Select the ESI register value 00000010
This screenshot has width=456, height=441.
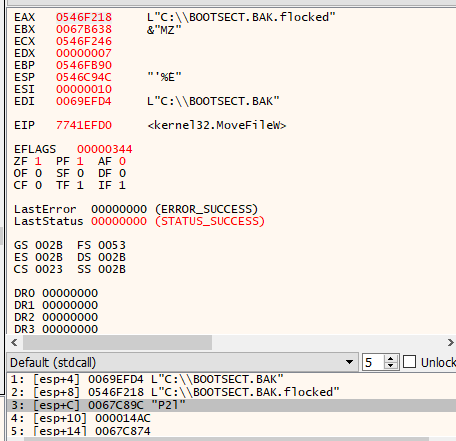click(x=84, y=89)
